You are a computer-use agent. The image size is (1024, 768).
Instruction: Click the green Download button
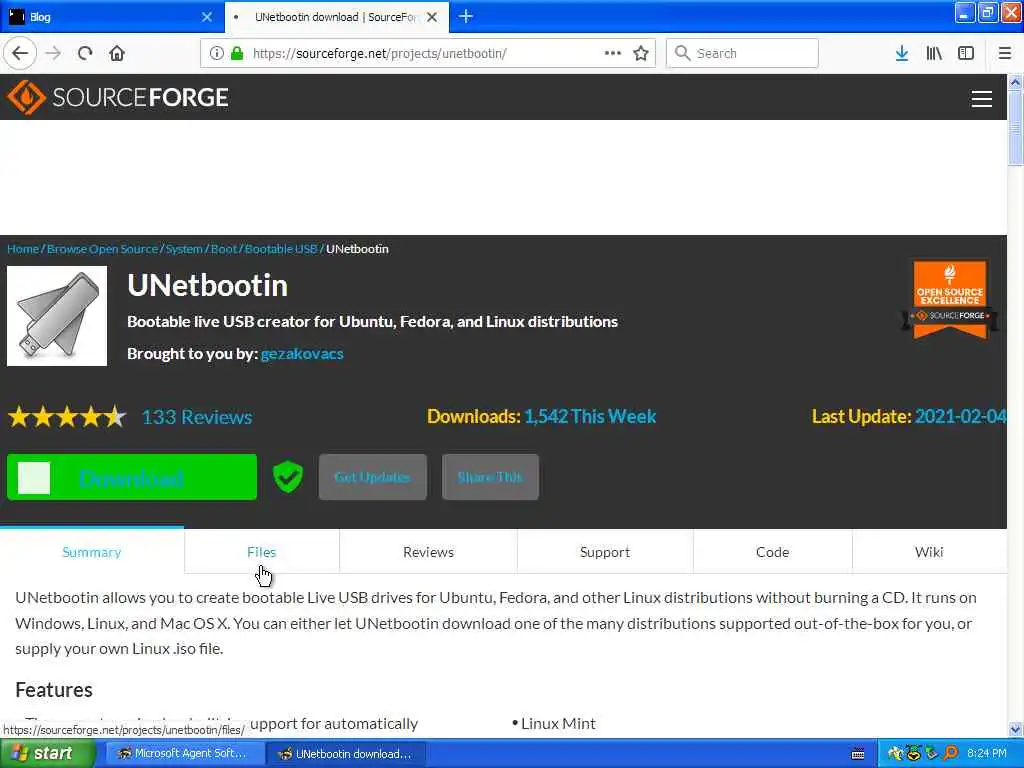(132, 477)
